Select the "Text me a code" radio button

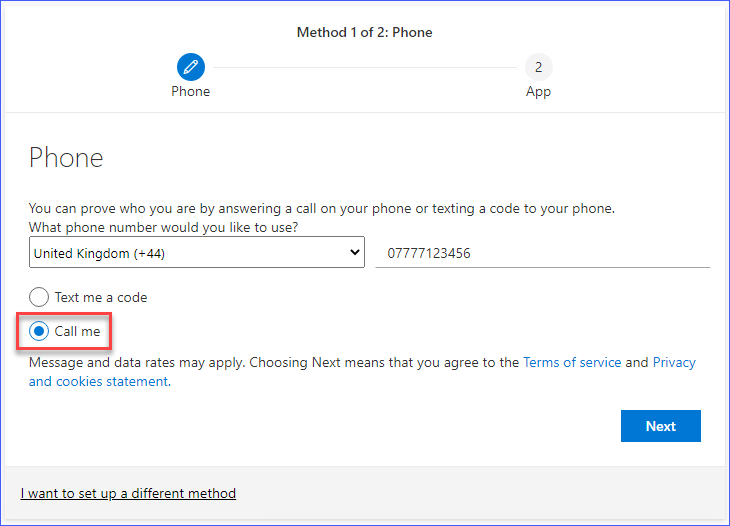pos(39,297)
